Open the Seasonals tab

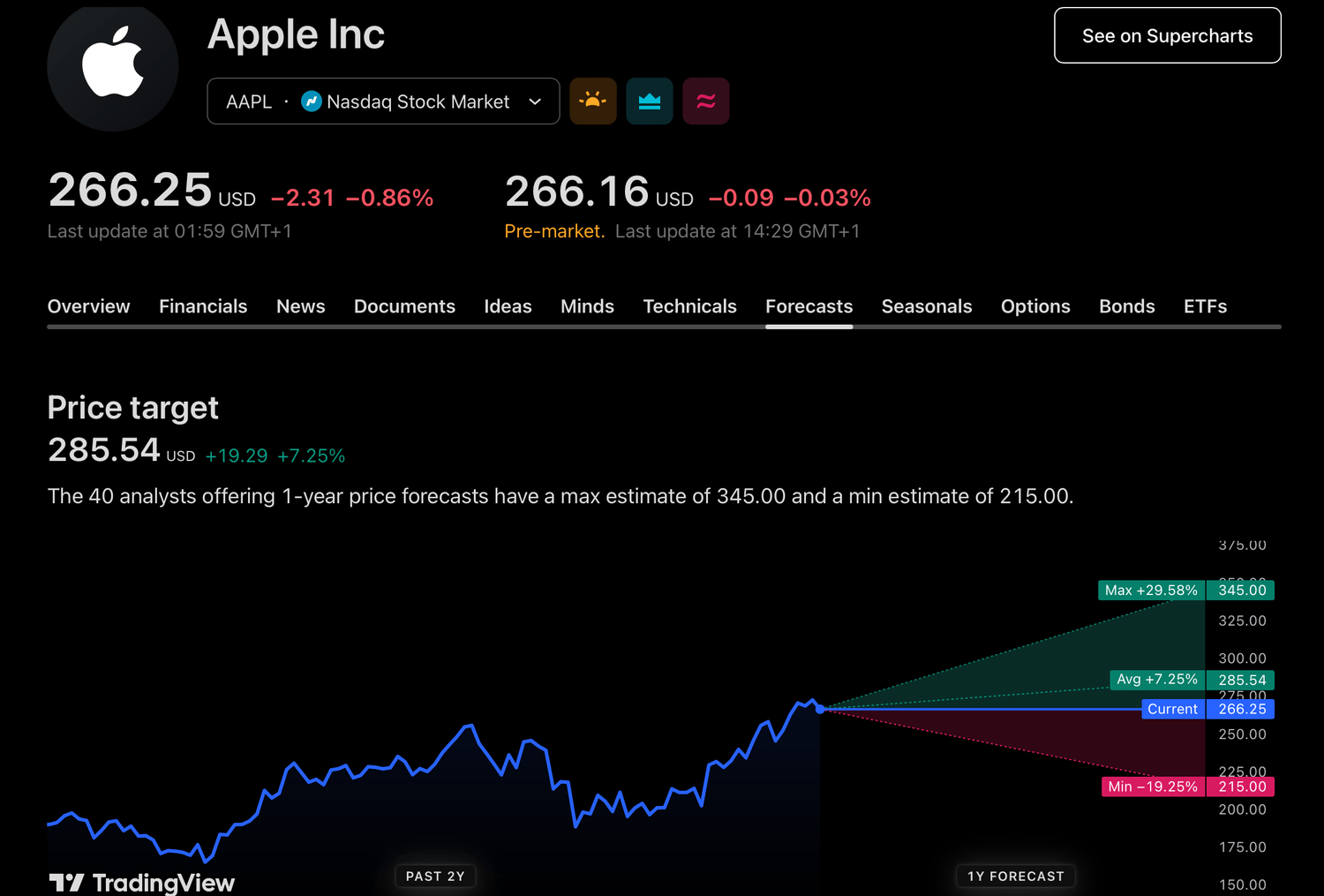tap(926, 306)
